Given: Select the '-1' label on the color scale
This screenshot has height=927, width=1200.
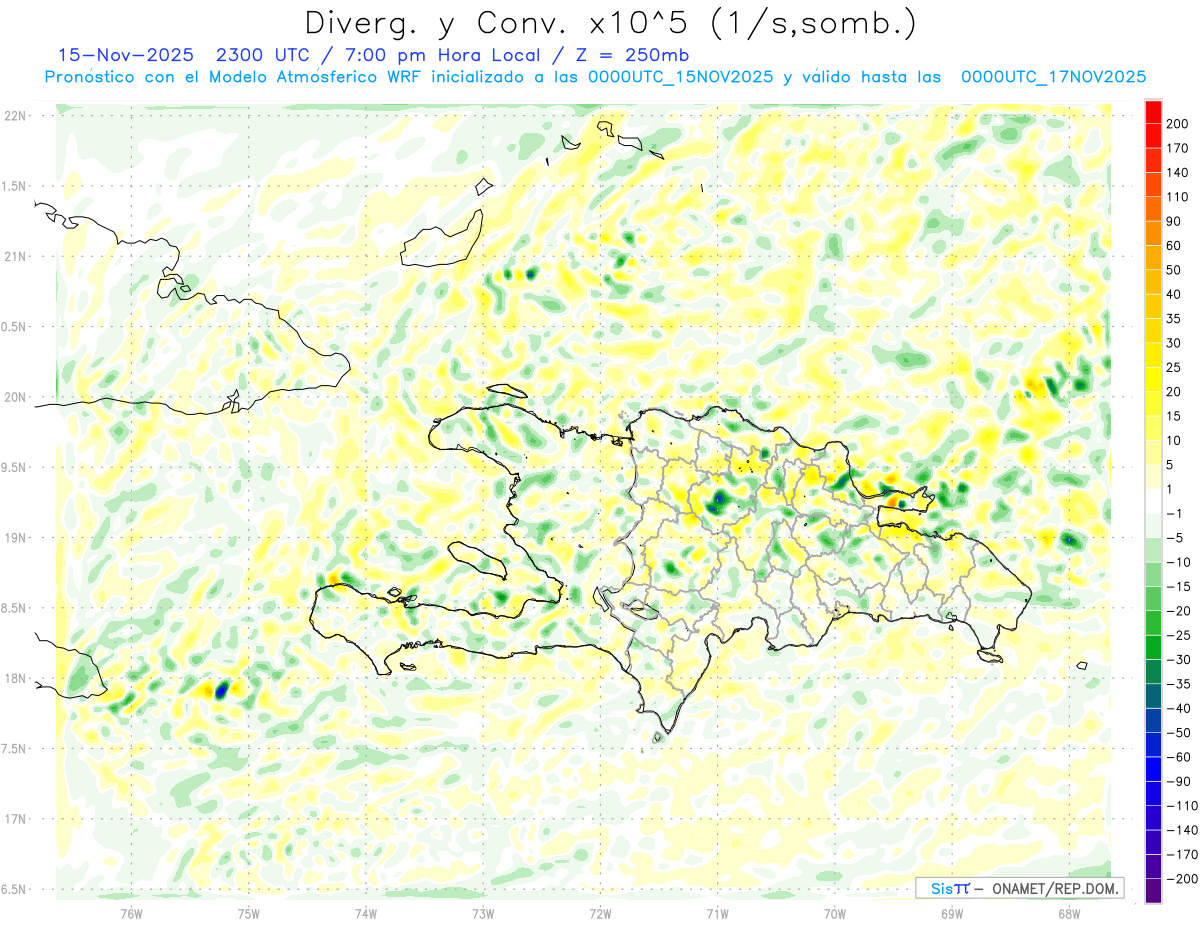Looking at the screenshot, I should tap(1175, 514).
